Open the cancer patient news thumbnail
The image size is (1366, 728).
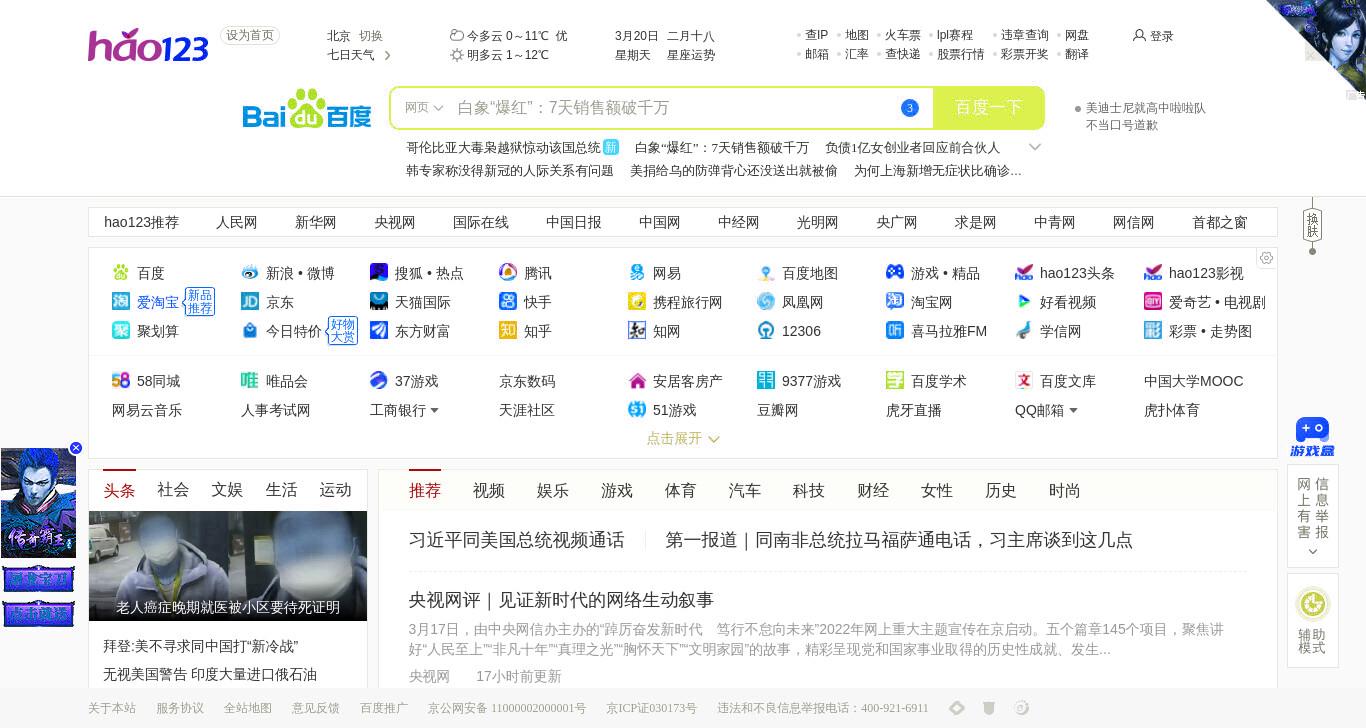click(228, 566)
